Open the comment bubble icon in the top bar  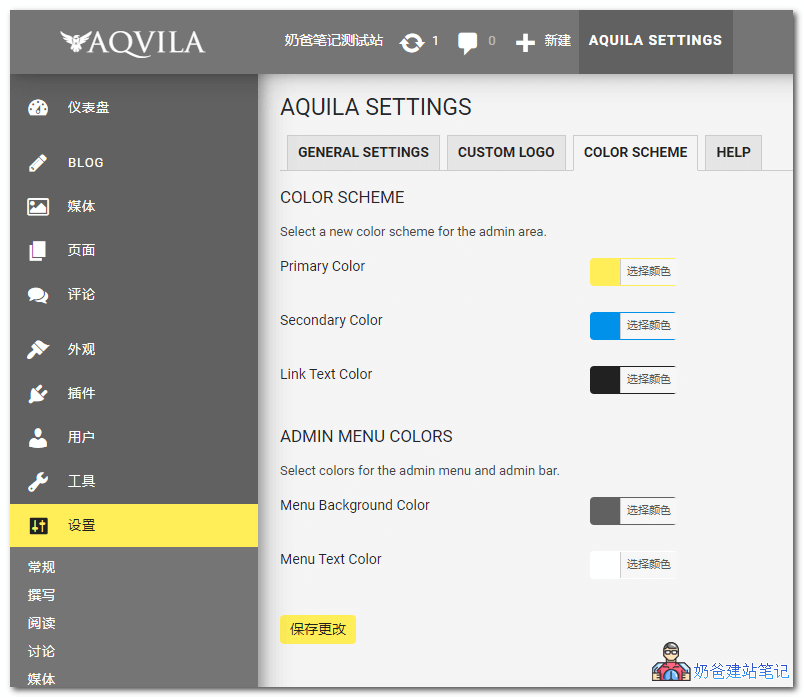pos(467,40)
